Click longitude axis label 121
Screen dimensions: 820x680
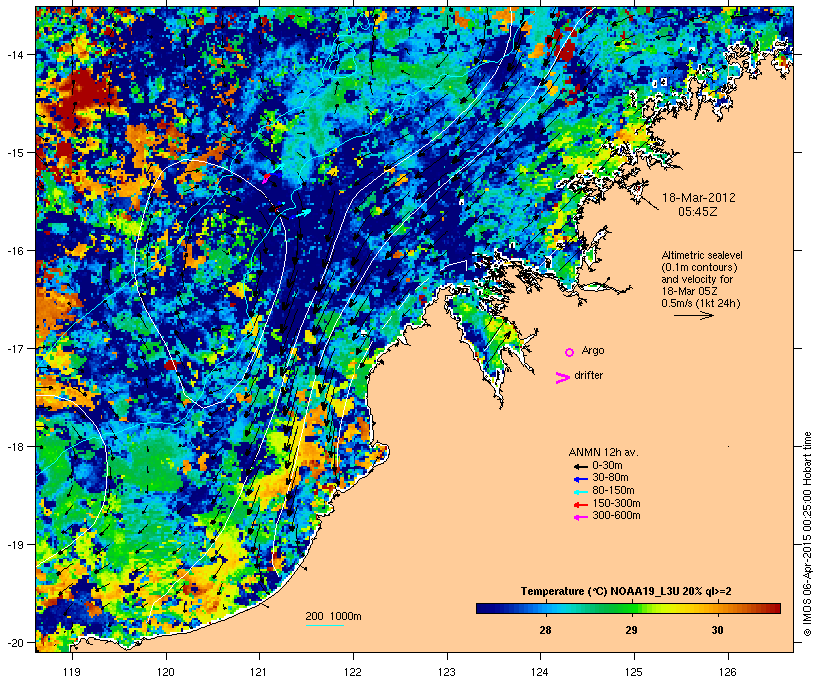pyautogui.click(x=259, y=672)
